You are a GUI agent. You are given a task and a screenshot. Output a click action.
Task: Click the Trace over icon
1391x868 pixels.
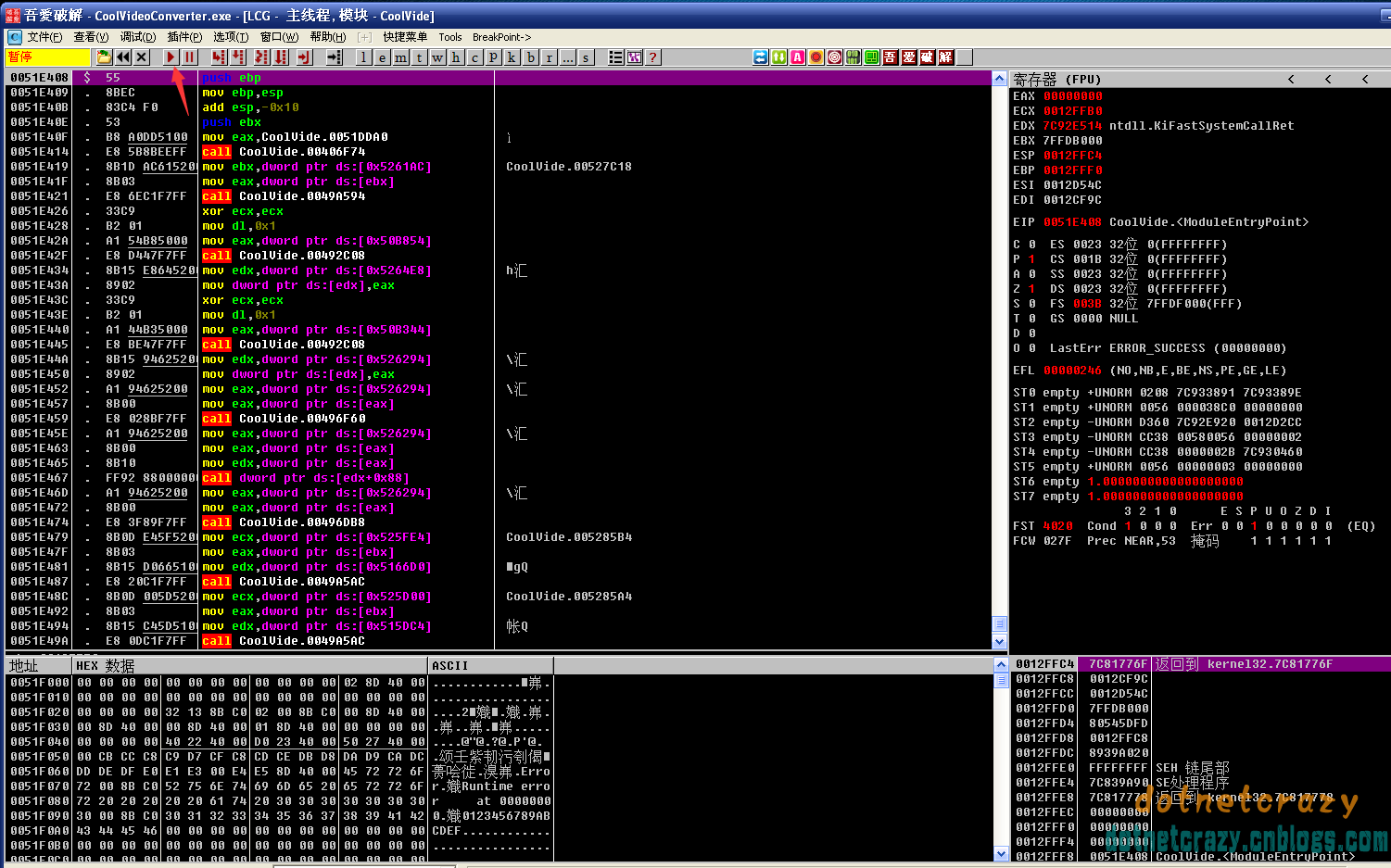(x=281, y=57)
